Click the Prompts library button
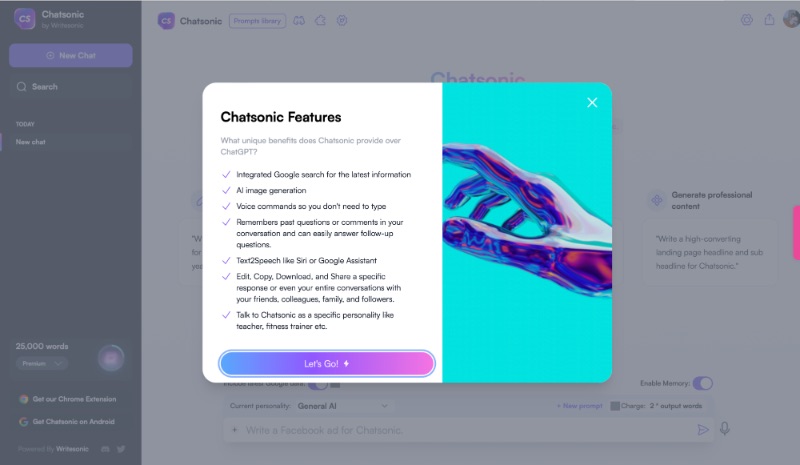Screen dimensions: 800x465 [x=257, y=21]
